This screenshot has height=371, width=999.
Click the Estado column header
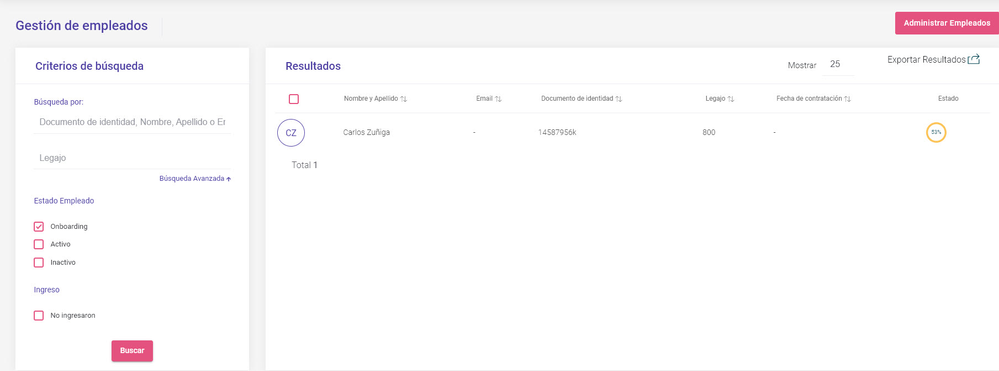tap(948, 99)
